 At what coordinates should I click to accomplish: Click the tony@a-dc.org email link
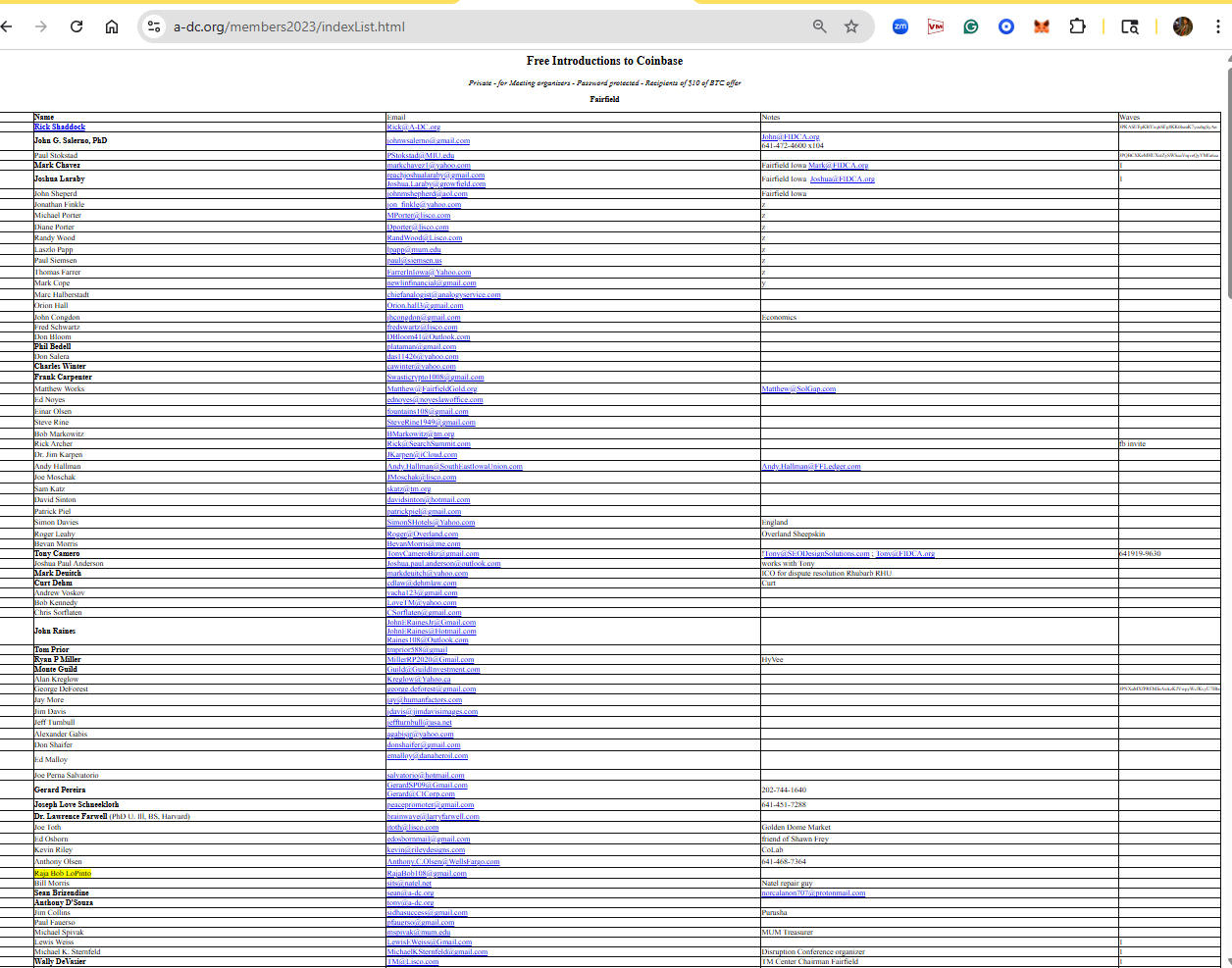pyautogui.click(x=410, y=902)
